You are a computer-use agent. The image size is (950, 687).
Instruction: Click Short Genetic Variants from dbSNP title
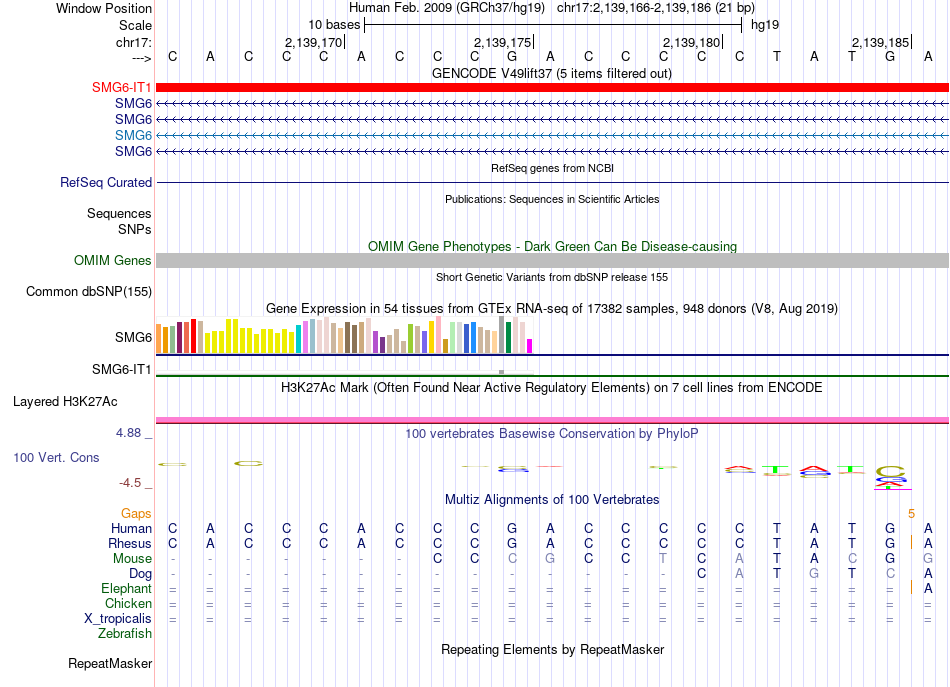(x=552, y=277)
